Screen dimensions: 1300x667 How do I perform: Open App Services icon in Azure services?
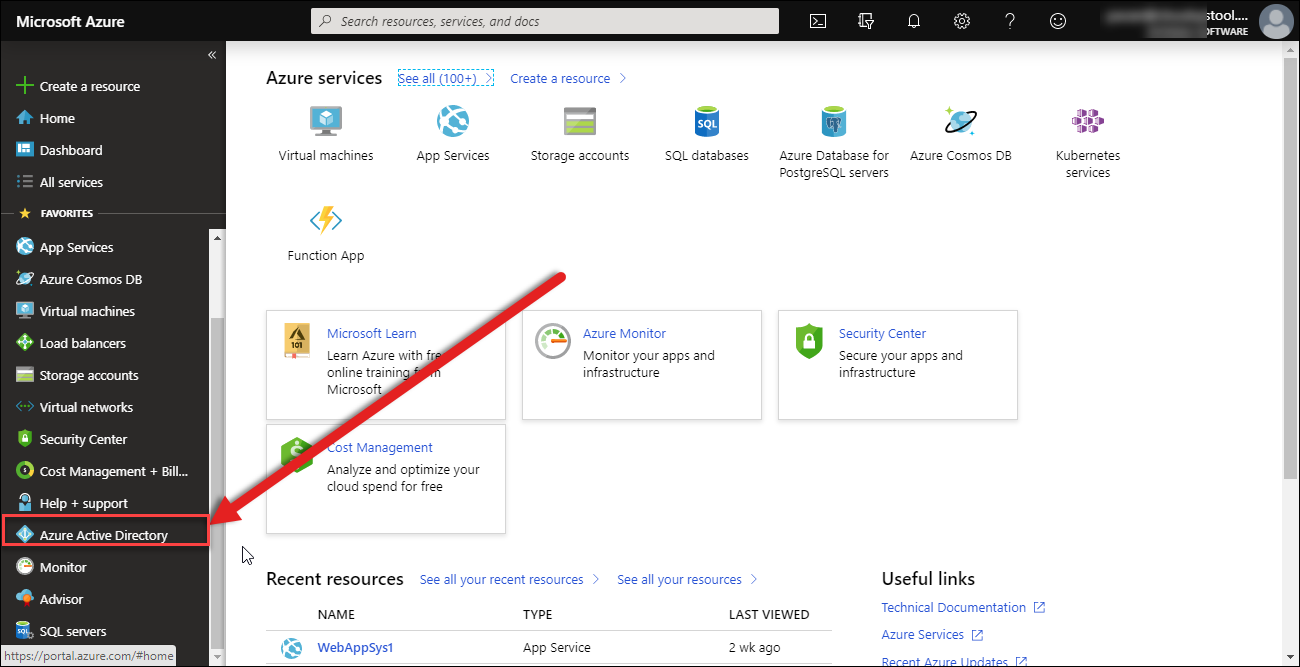pyautogui.click(x=453, y=121)
